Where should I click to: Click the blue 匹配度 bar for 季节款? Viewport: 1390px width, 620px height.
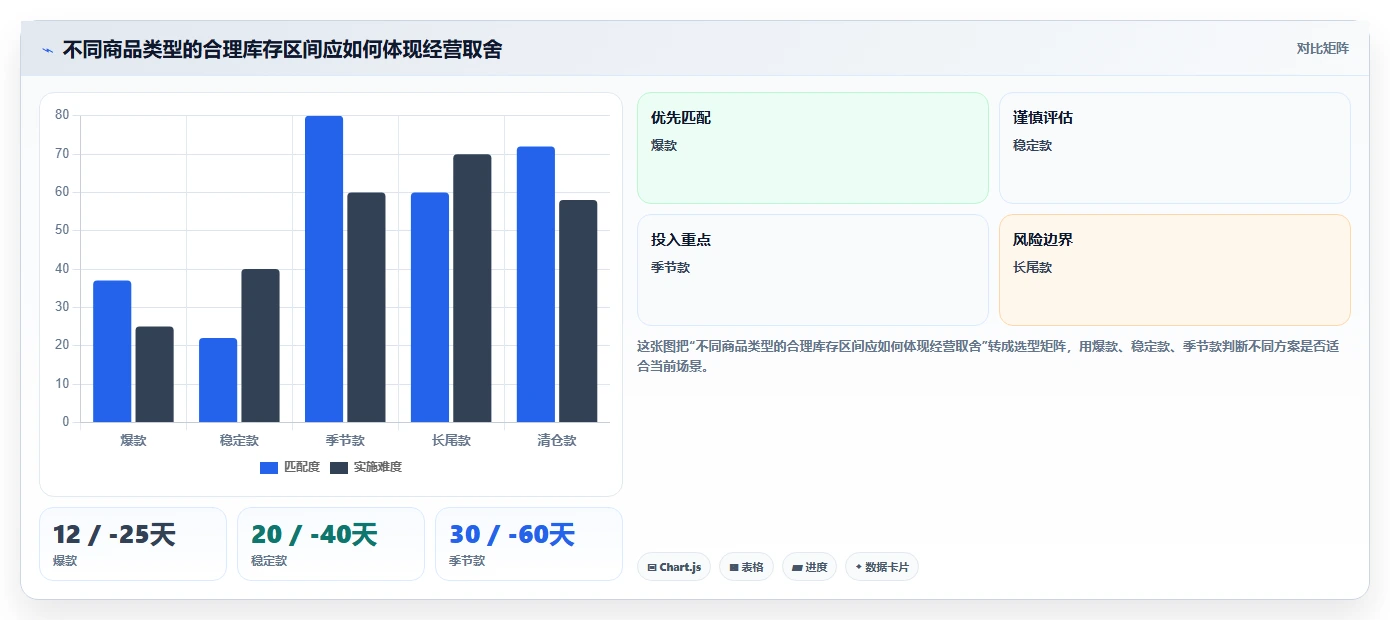(x=324, y=269)
